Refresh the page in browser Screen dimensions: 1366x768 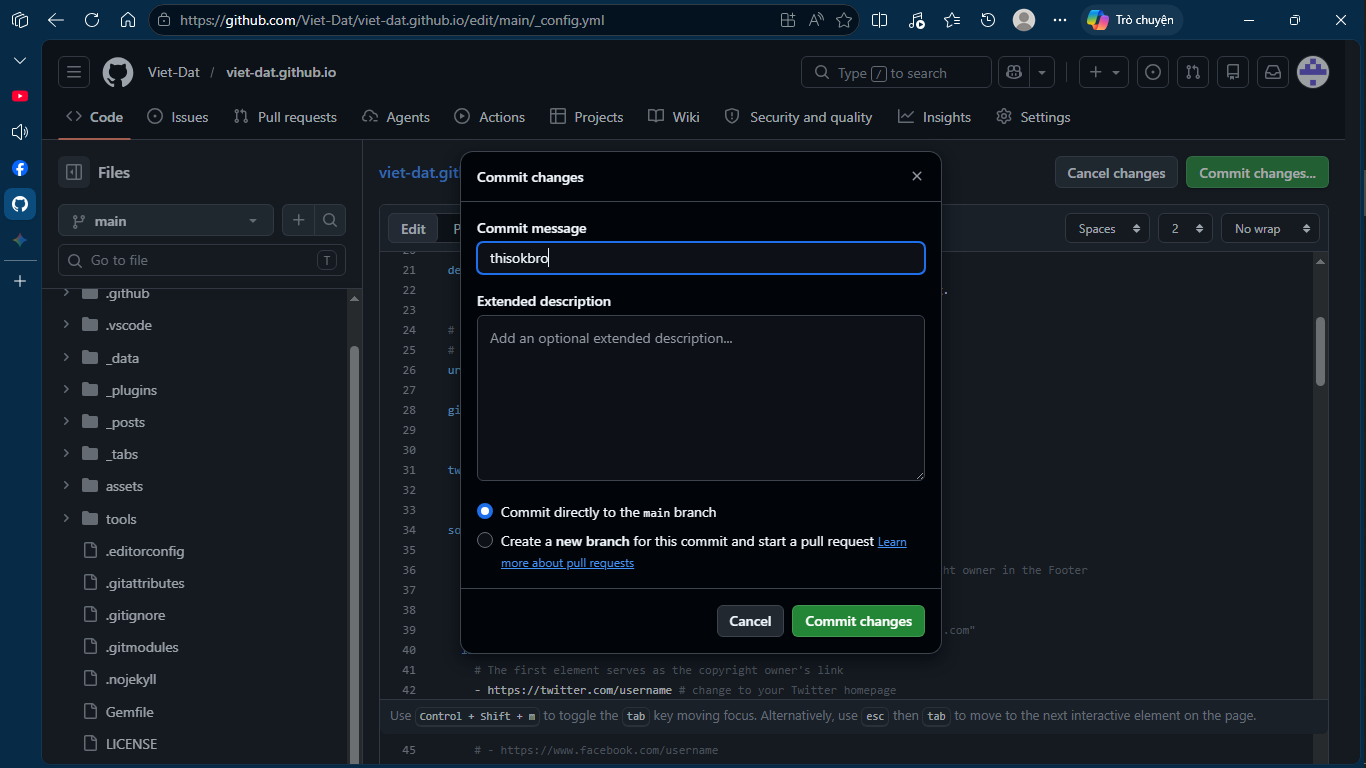click(92, 20)
